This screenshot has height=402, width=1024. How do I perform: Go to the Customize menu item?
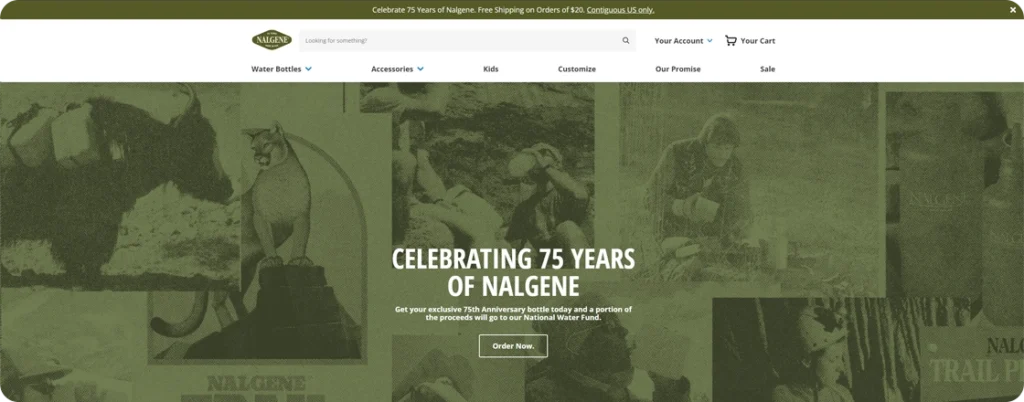pyautogui.click(x=577, y=69)
